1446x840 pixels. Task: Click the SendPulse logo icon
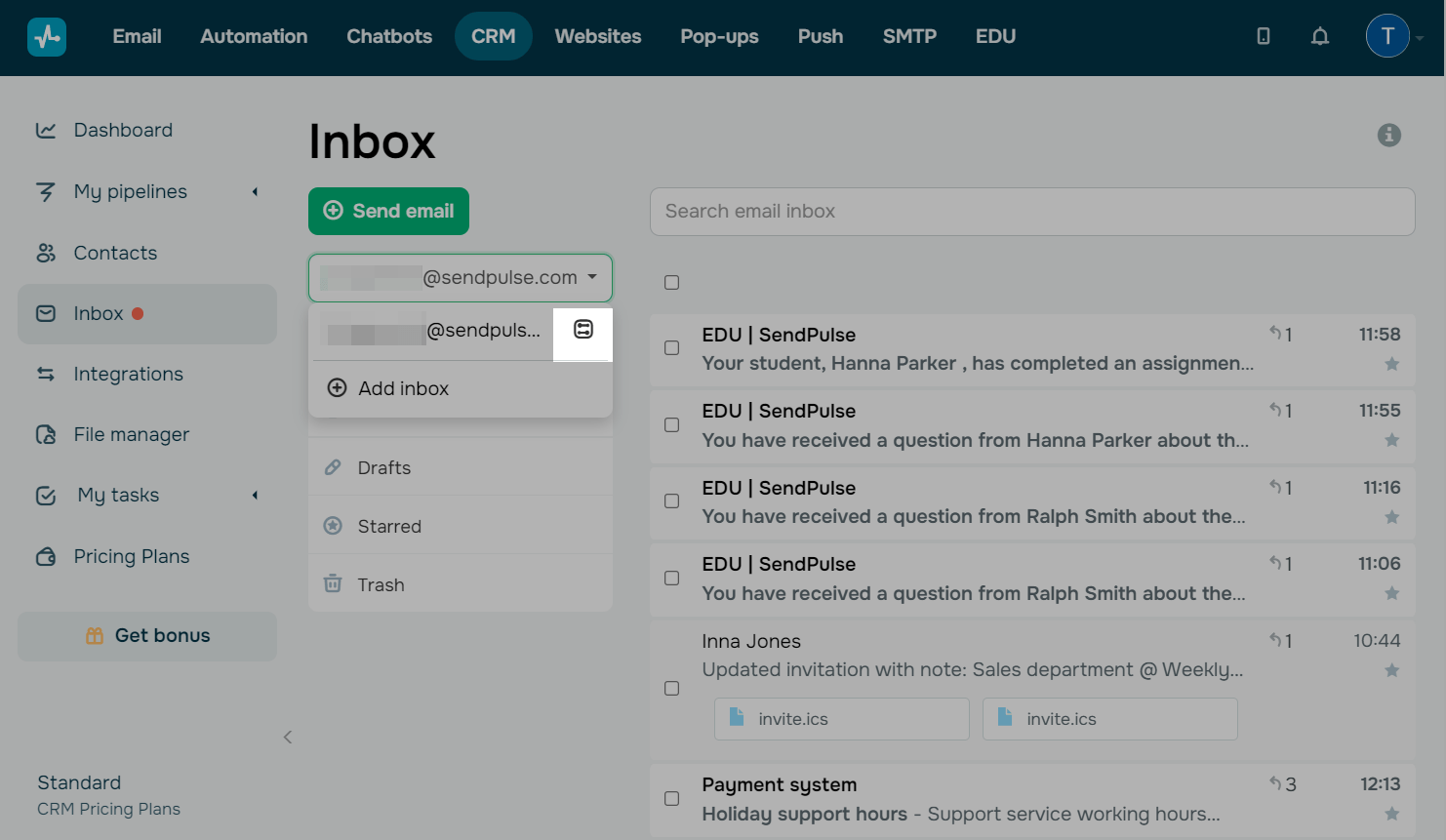click(47, 37)
